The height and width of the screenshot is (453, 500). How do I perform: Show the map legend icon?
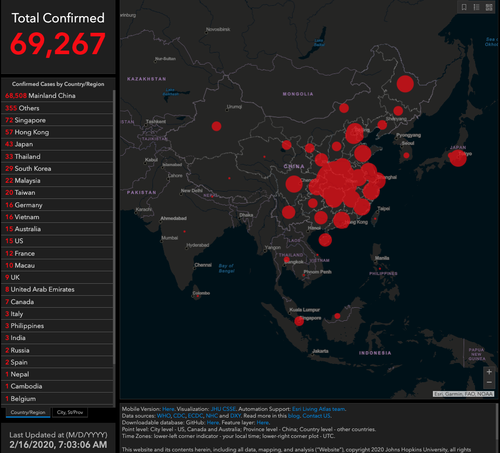click(476, 7)
